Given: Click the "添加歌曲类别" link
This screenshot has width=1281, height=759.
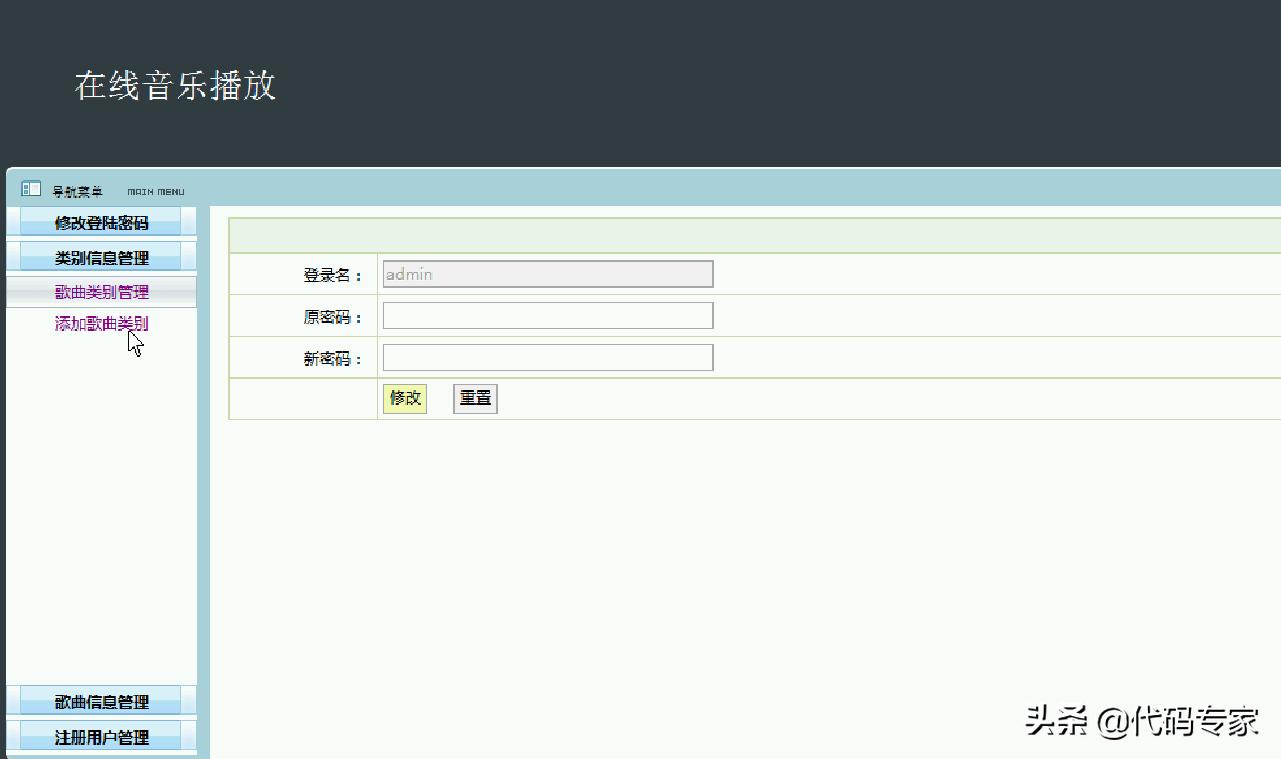Looking at the screenshot, I should click(101, 323).
